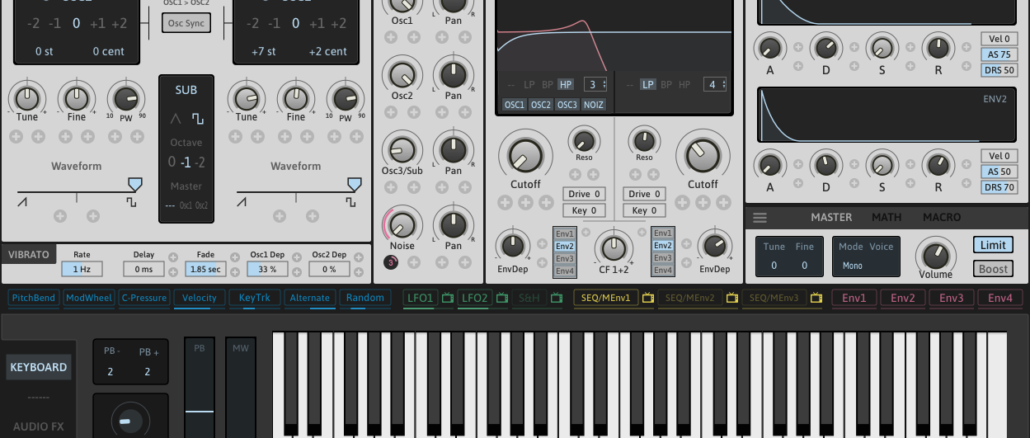This screenshot has width=1030, height=438.
Task: Click the Velocity modulation source
Action: (x=200, y=298)
